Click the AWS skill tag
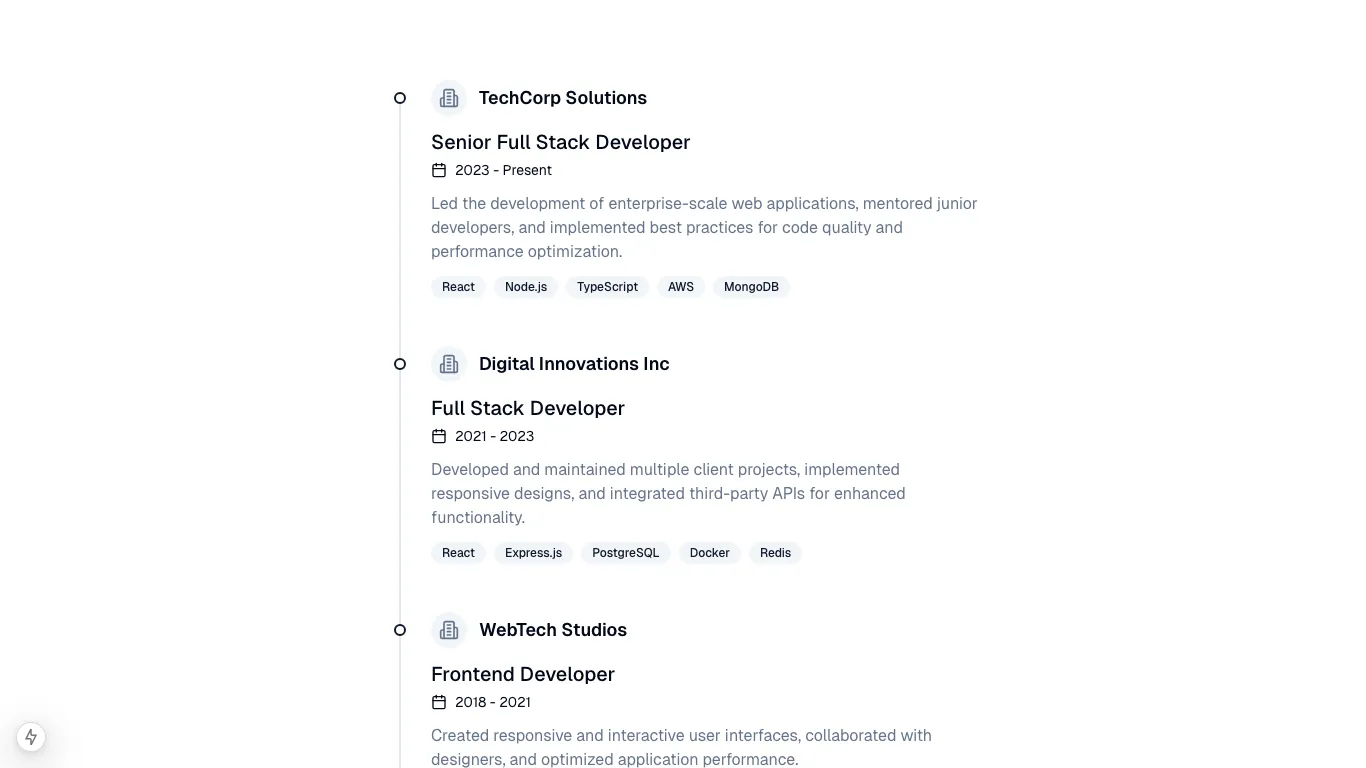Viewport: 1366px width, 768px height. click(681, 287)
